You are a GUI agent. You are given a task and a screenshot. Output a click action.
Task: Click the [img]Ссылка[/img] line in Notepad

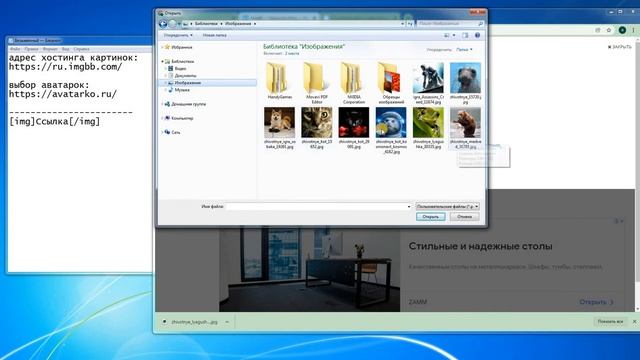[54, 121]
